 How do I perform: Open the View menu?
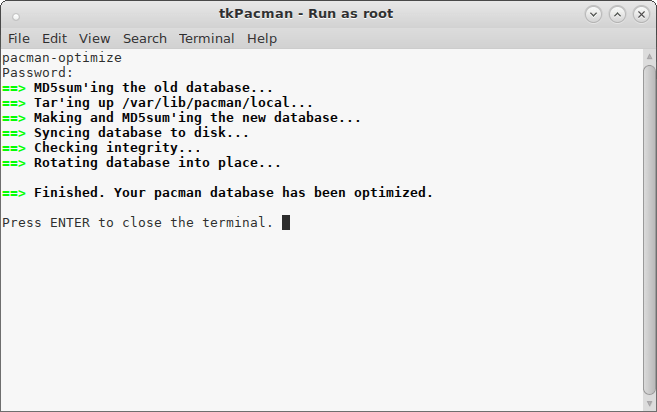pyautogui.click(x=95, y=39)
